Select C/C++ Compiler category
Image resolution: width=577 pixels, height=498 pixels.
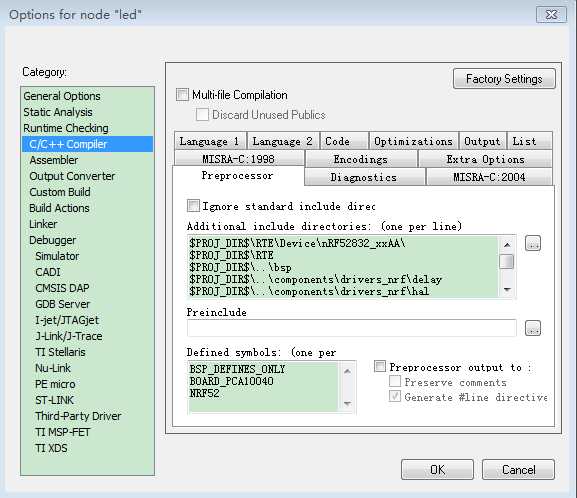pyautogui.click(x=88, y=144)
